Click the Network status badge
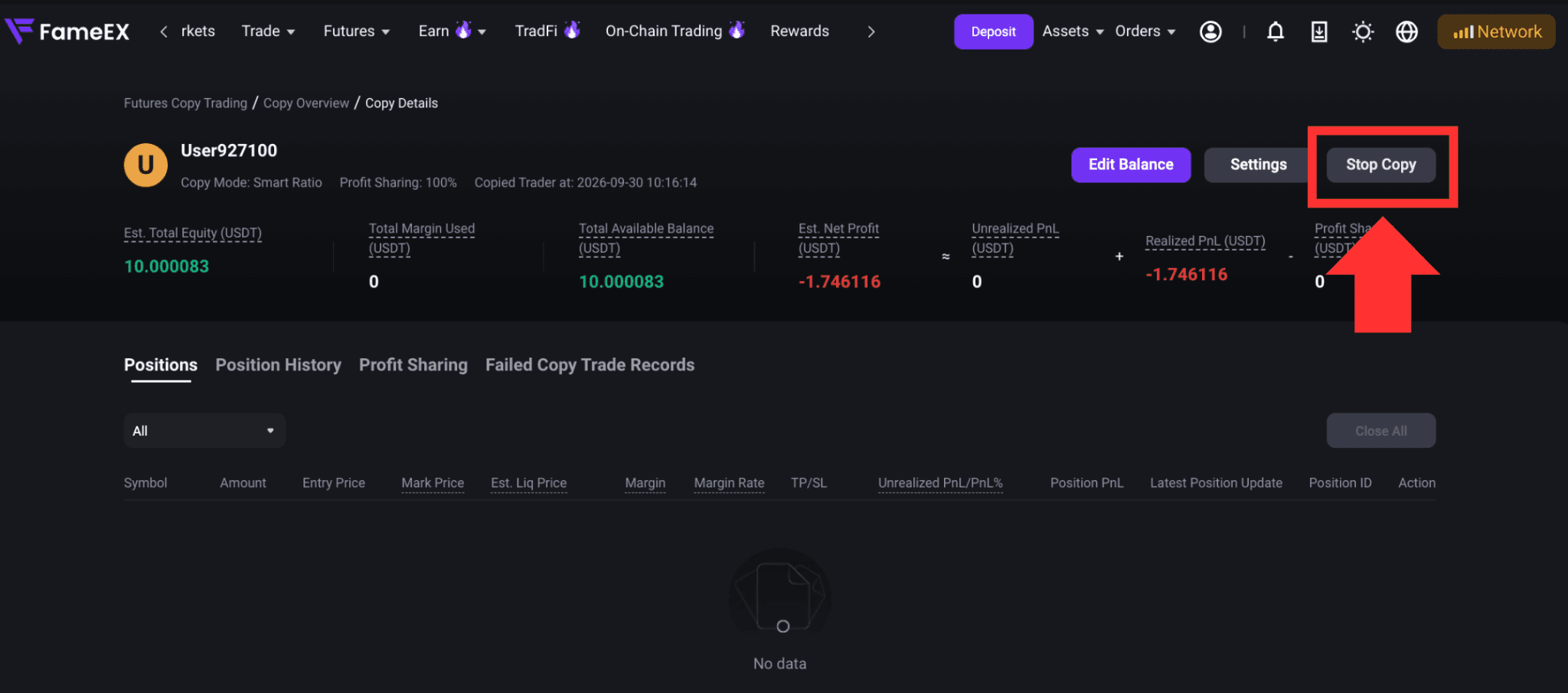 pos(1496,31)
